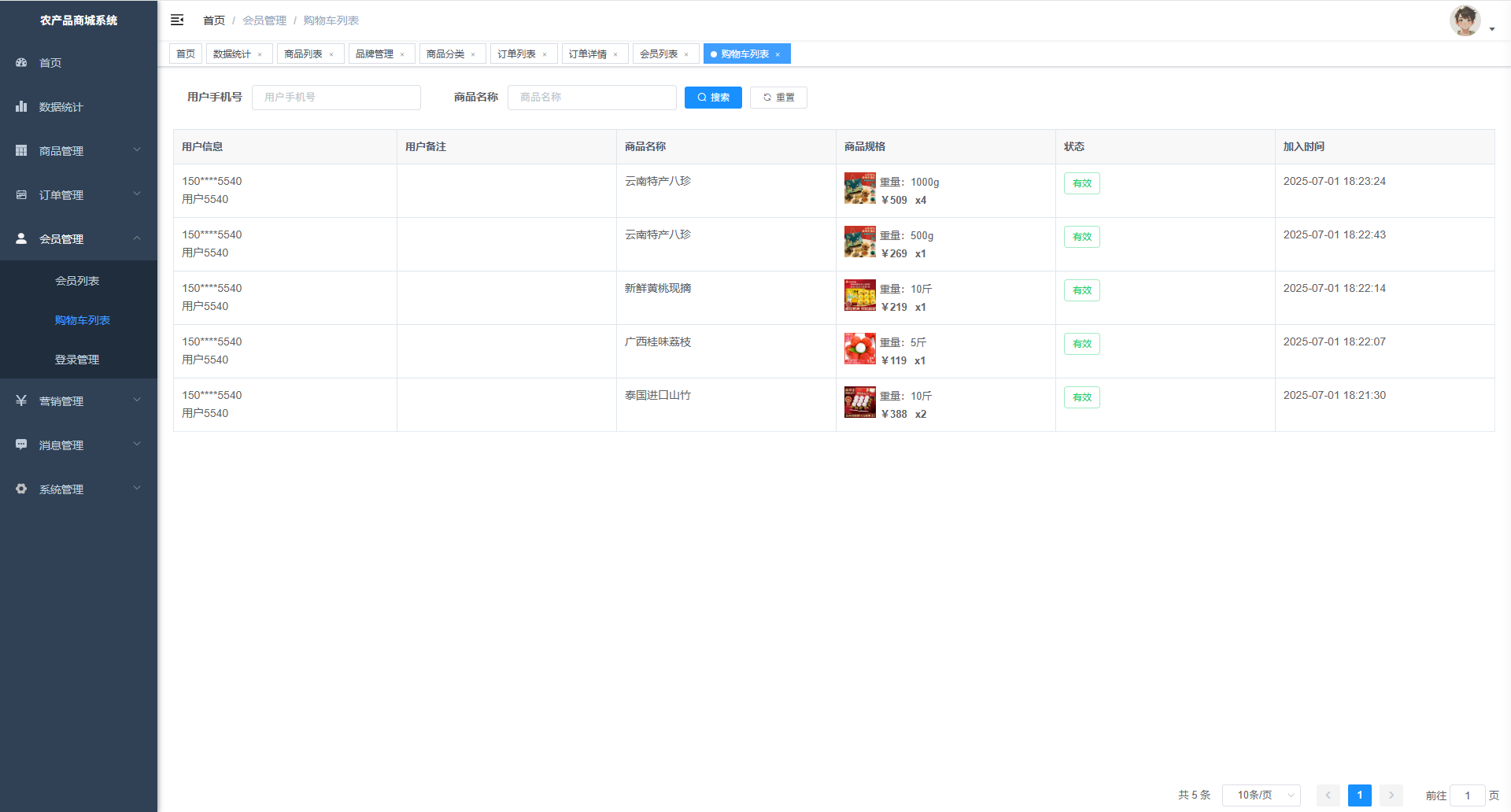Click the gear icon for 系统管理
Viewport: 1511px width, 812px height.
tap(21, 489)
